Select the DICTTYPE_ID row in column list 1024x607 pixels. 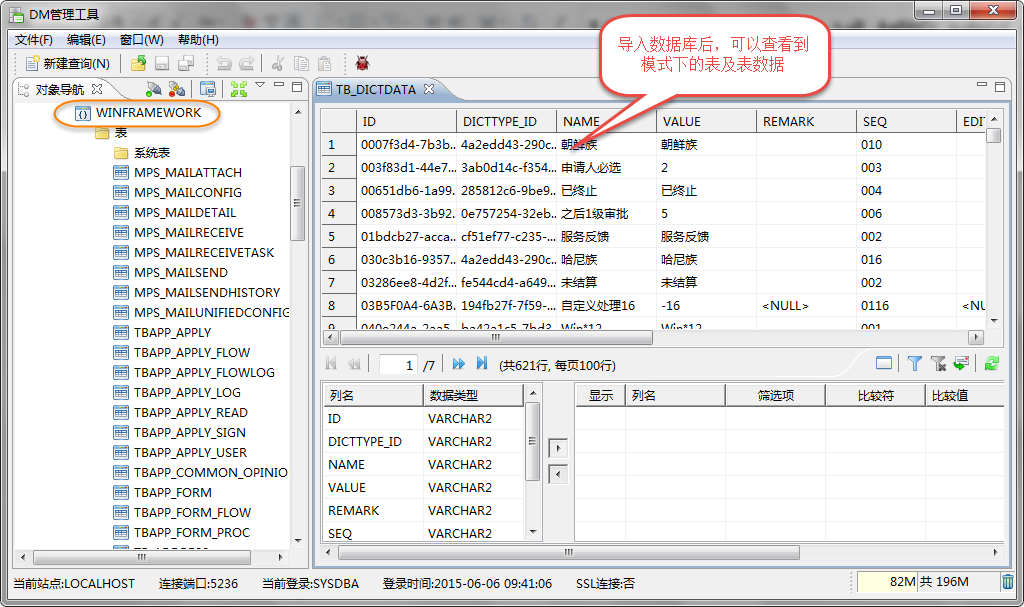point(424,442)
